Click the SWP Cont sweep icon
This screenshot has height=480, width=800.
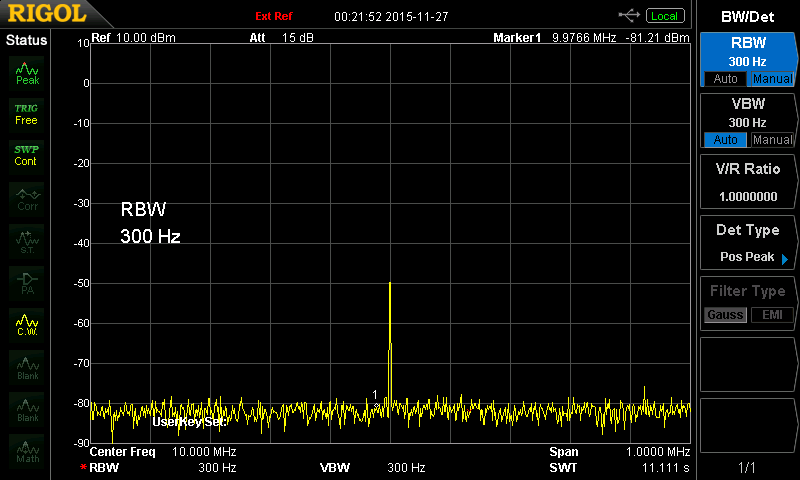(27, 156)
